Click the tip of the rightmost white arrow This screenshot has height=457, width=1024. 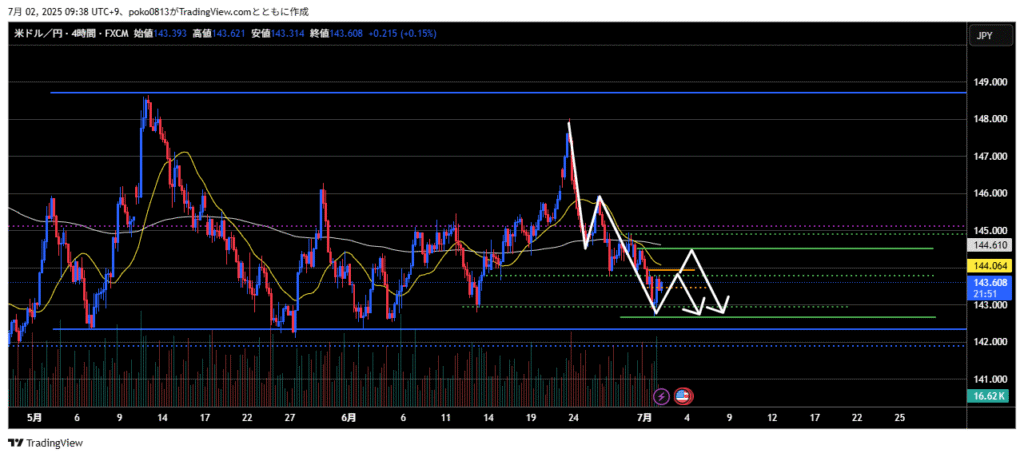click(729, 297)
